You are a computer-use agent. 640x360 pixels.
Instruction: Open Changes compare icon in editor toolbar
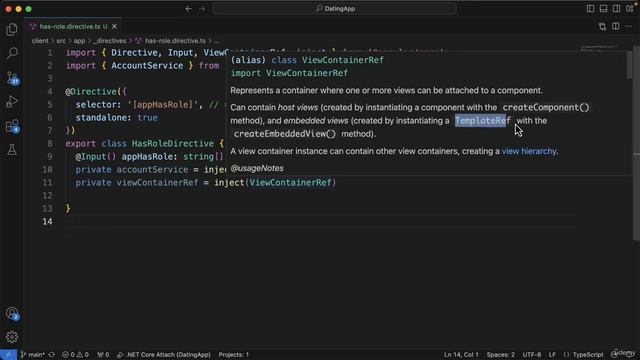pos(602,27)
